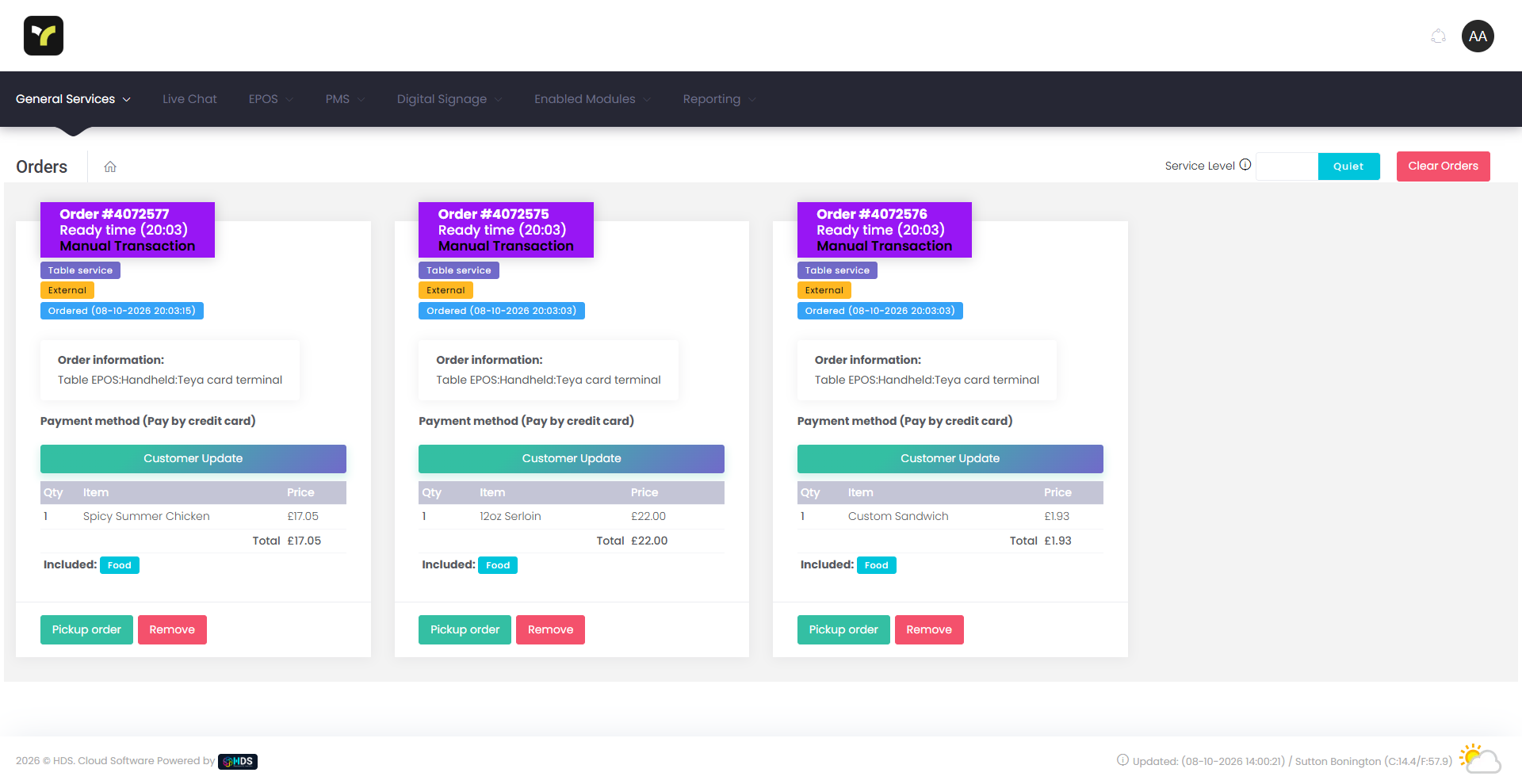
Task: Click External tag on order #4072575
Action: click(446, 290)
